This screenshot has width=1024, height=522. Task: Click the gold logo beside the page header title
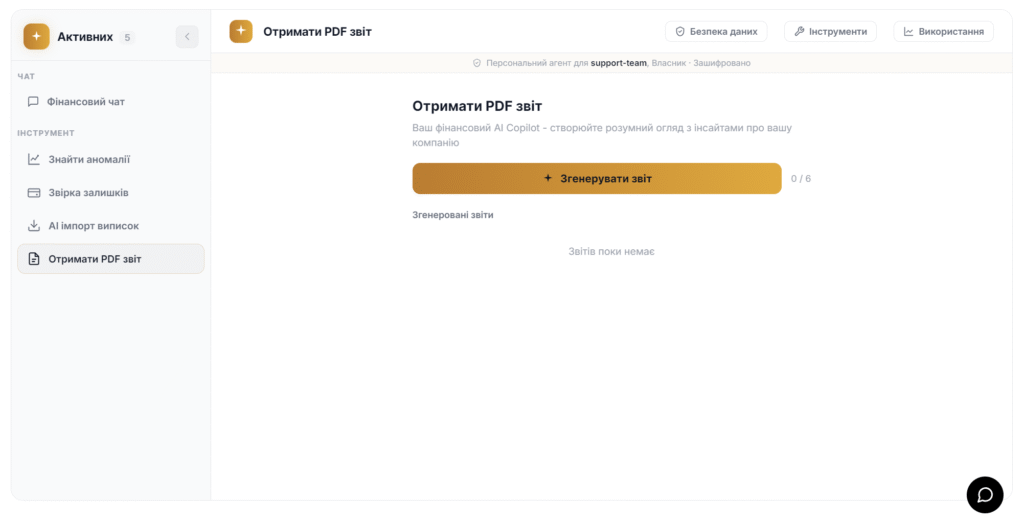click(x=241, y=32)
